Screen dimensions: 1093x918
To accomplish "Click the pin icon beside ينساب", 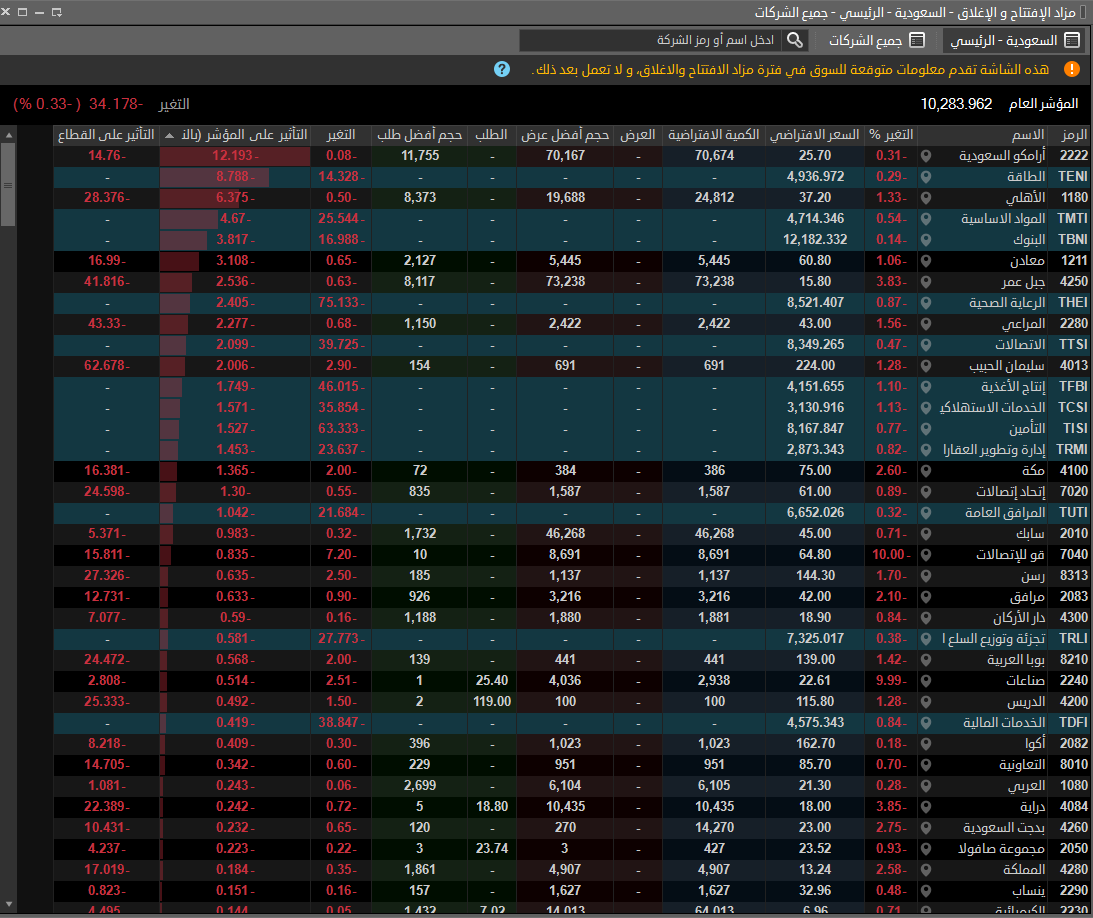I will click(926, 891).
